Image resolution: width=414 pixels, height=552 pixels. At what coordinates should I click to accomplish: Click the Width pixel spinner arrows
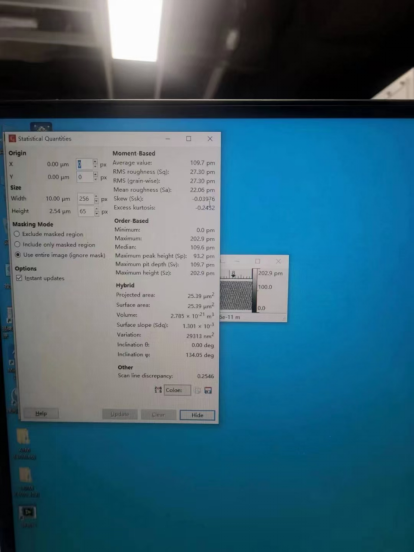(96, 199)
